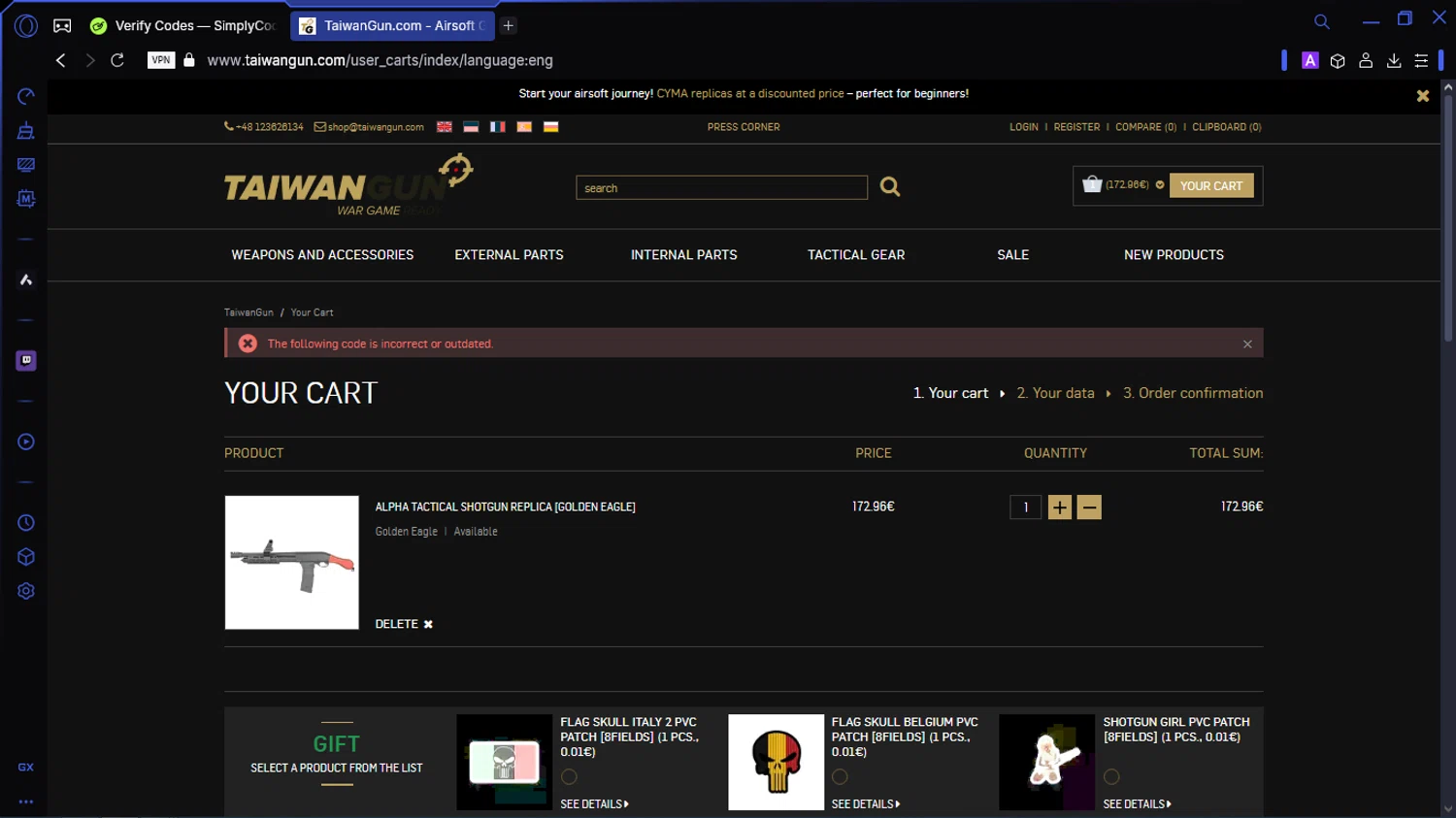Open sidebar extensions cube icon

26,557
